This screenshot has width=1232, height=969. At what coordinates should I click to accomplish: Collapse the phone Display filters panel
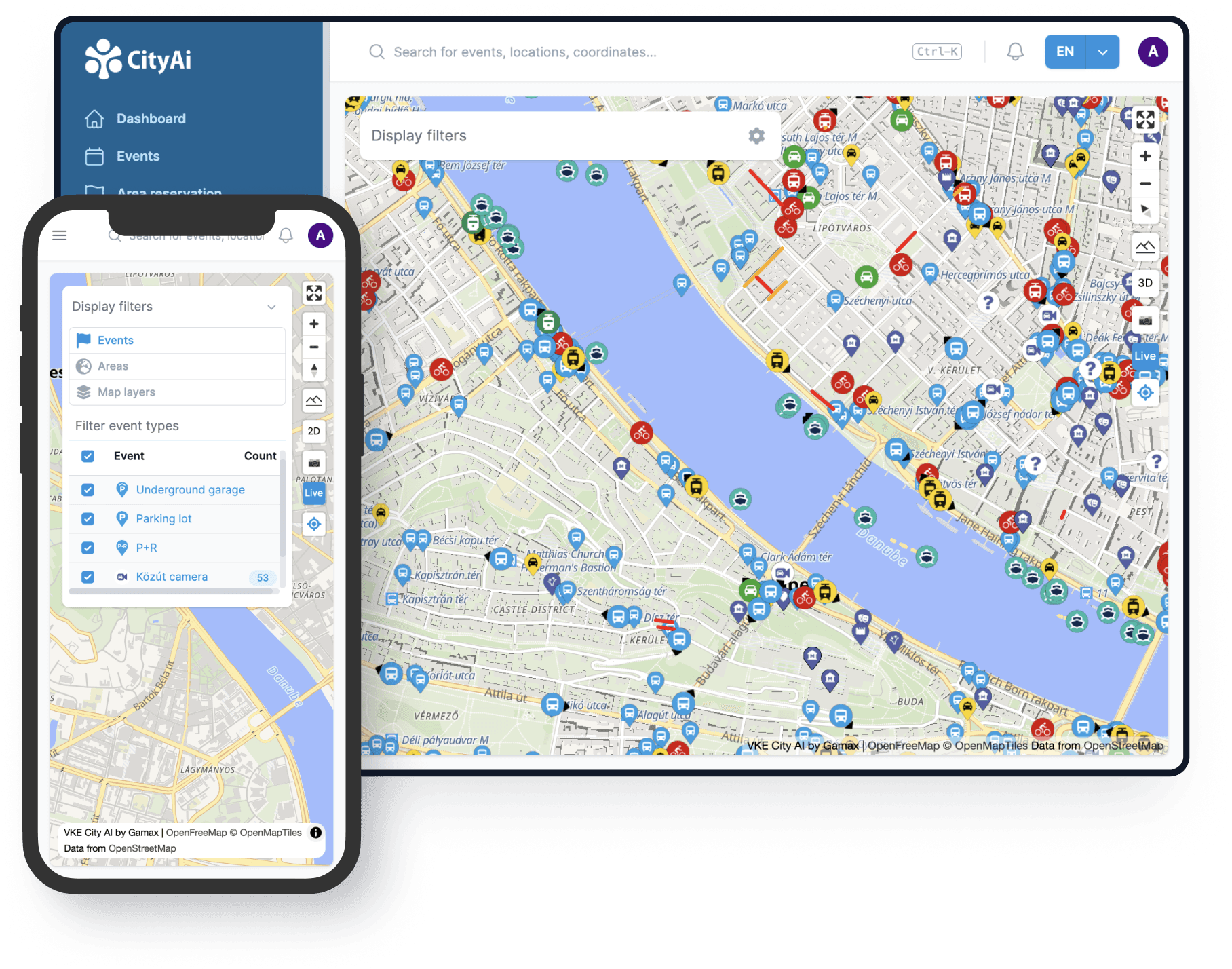[x=271, y=307]
